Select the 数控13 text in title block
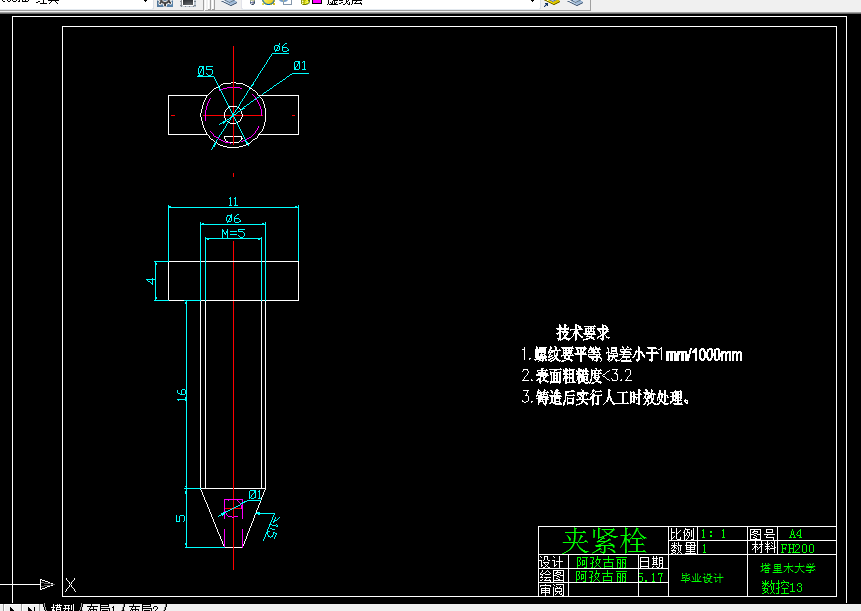 pos(781,587)
